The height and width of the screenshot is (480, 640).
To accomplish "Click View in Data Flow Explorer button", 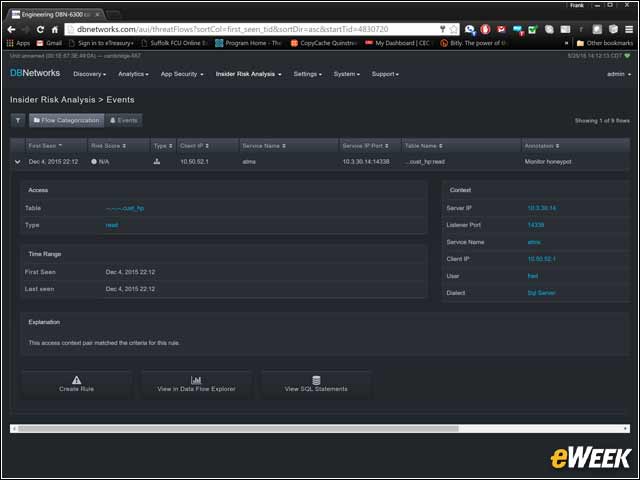I will [x=196, y=384].
